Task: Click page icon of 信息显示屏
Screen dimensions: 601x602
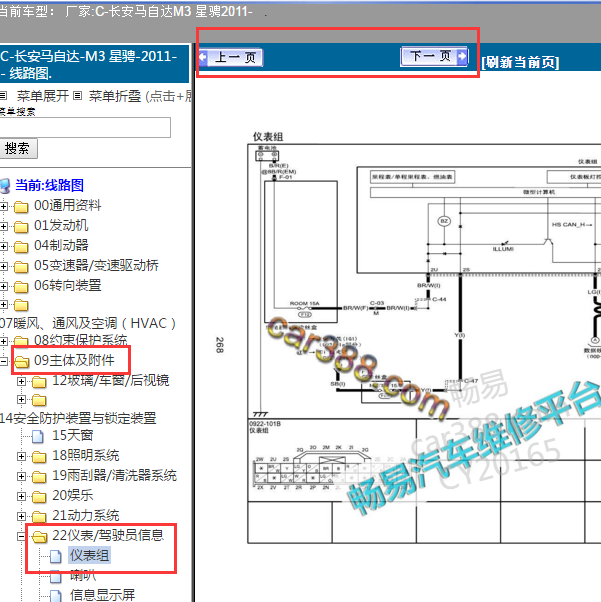Action: click(56, 596)
